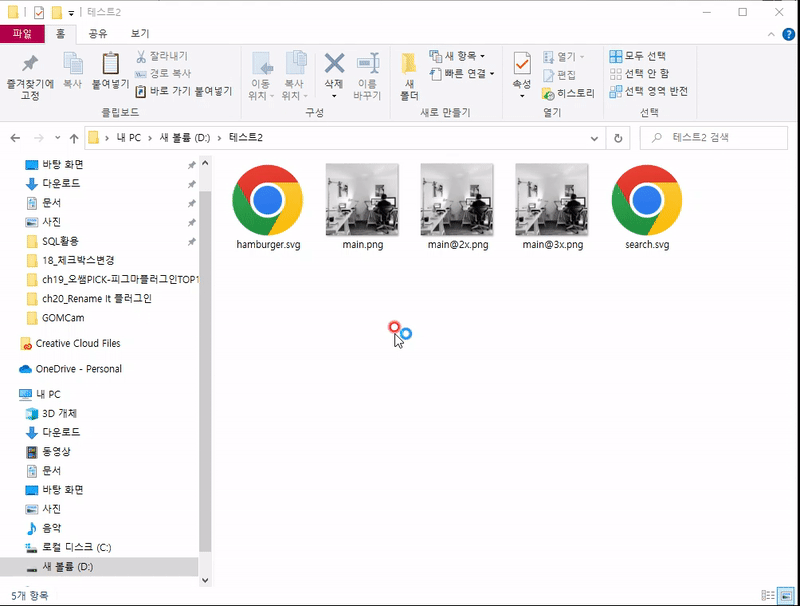Click the 테스트2 검색 search box

pyautogui.click(x=714, y=138)
